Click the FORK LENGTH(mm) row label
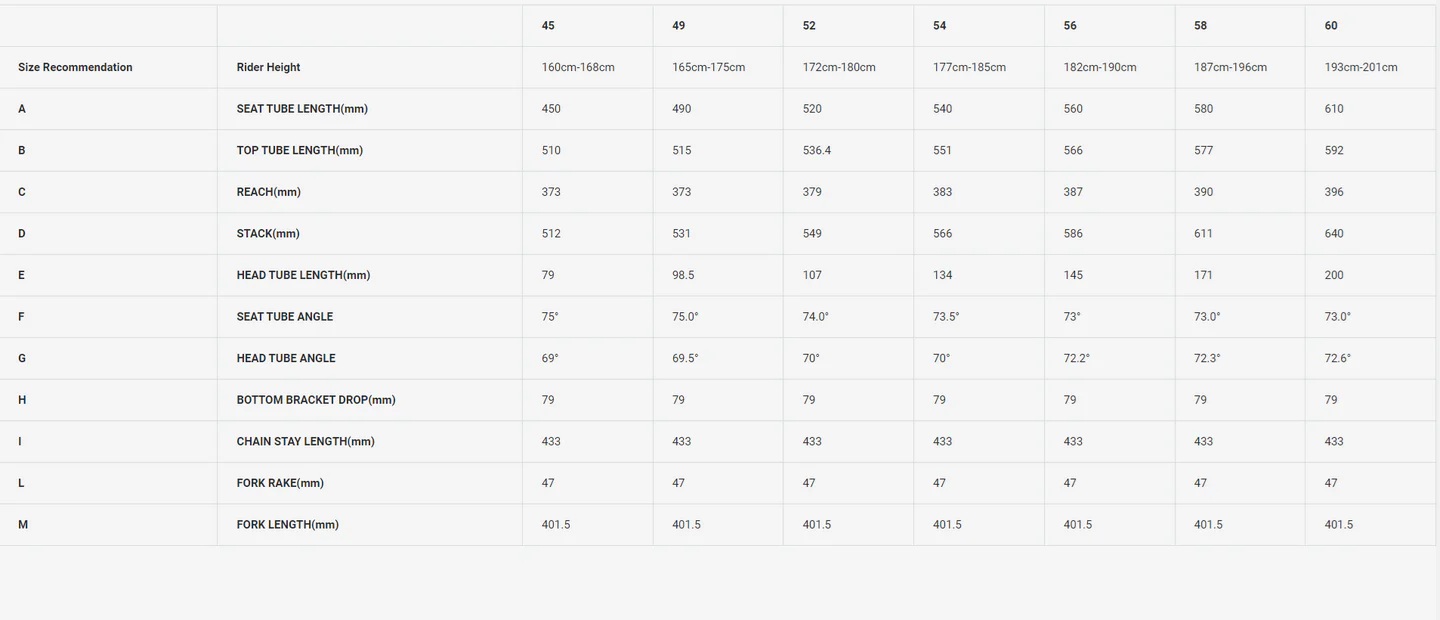The image size is (1440, 620). coord(288,525)
